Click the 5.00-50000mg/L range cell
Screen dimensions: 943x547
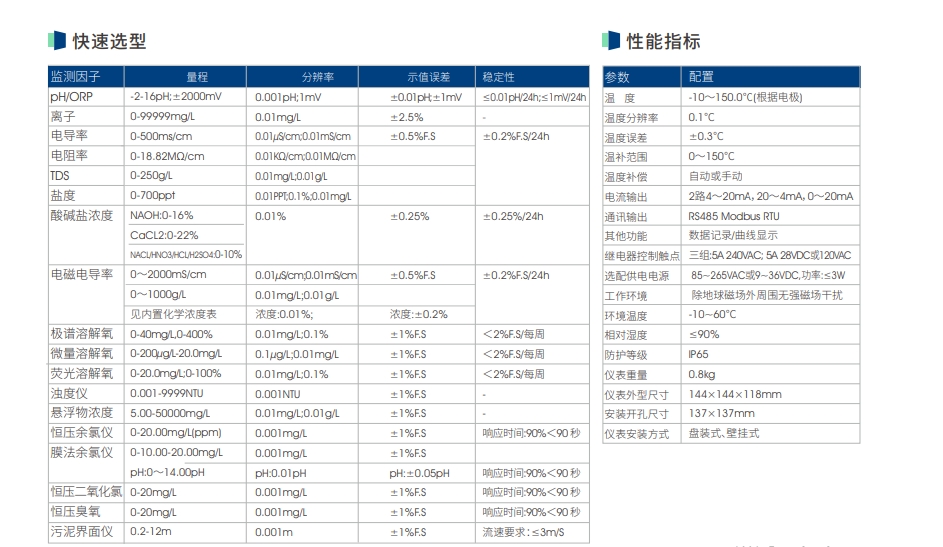click(170, 413)
